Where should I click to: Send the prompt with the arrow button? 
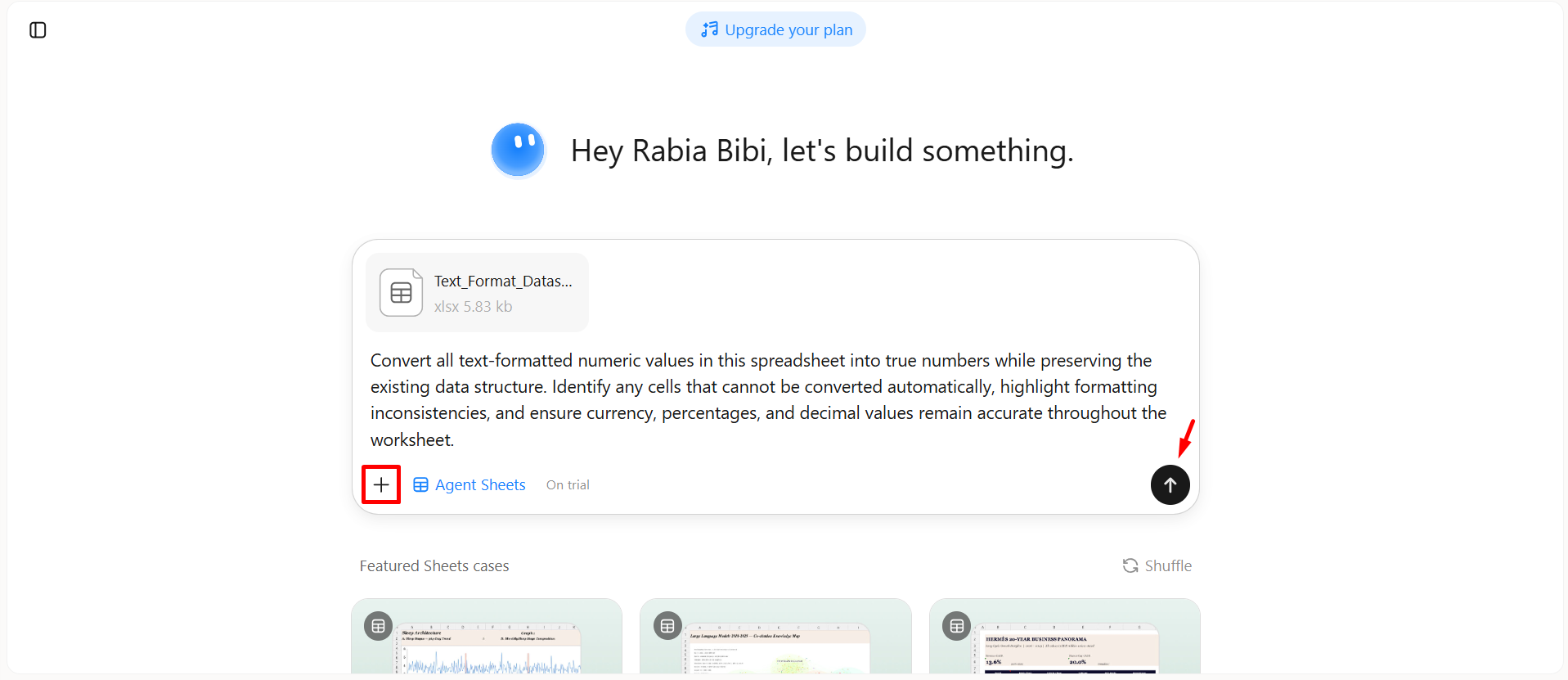coord(1170,484)
